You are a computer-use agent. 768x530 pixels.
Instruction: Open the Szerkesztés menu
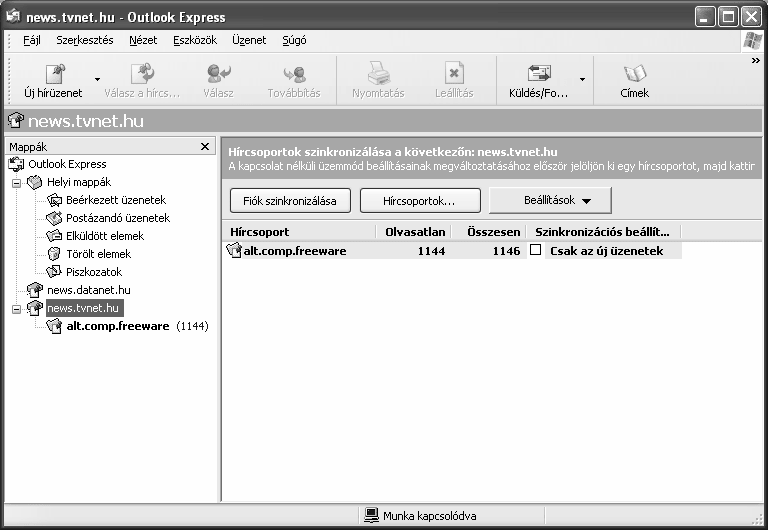[x=85, y=40]
